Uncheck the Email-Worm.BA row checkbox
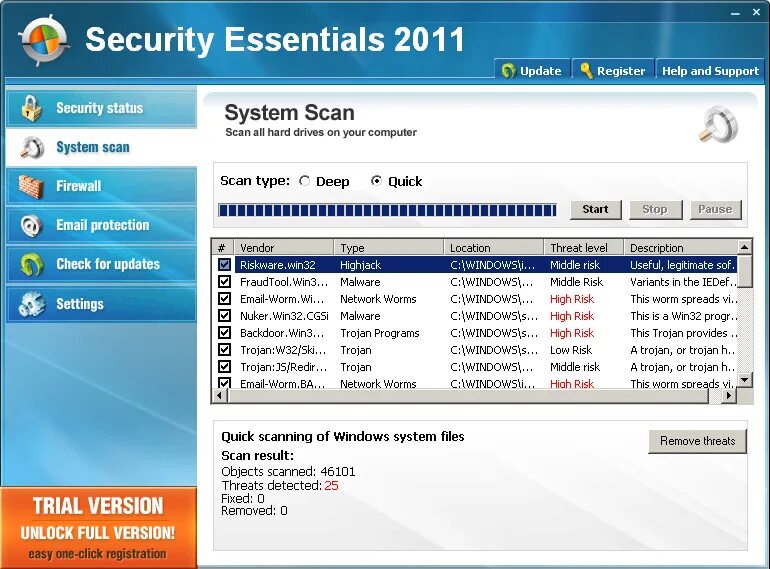This screenshot has width=770, height=569. (224, 383)
